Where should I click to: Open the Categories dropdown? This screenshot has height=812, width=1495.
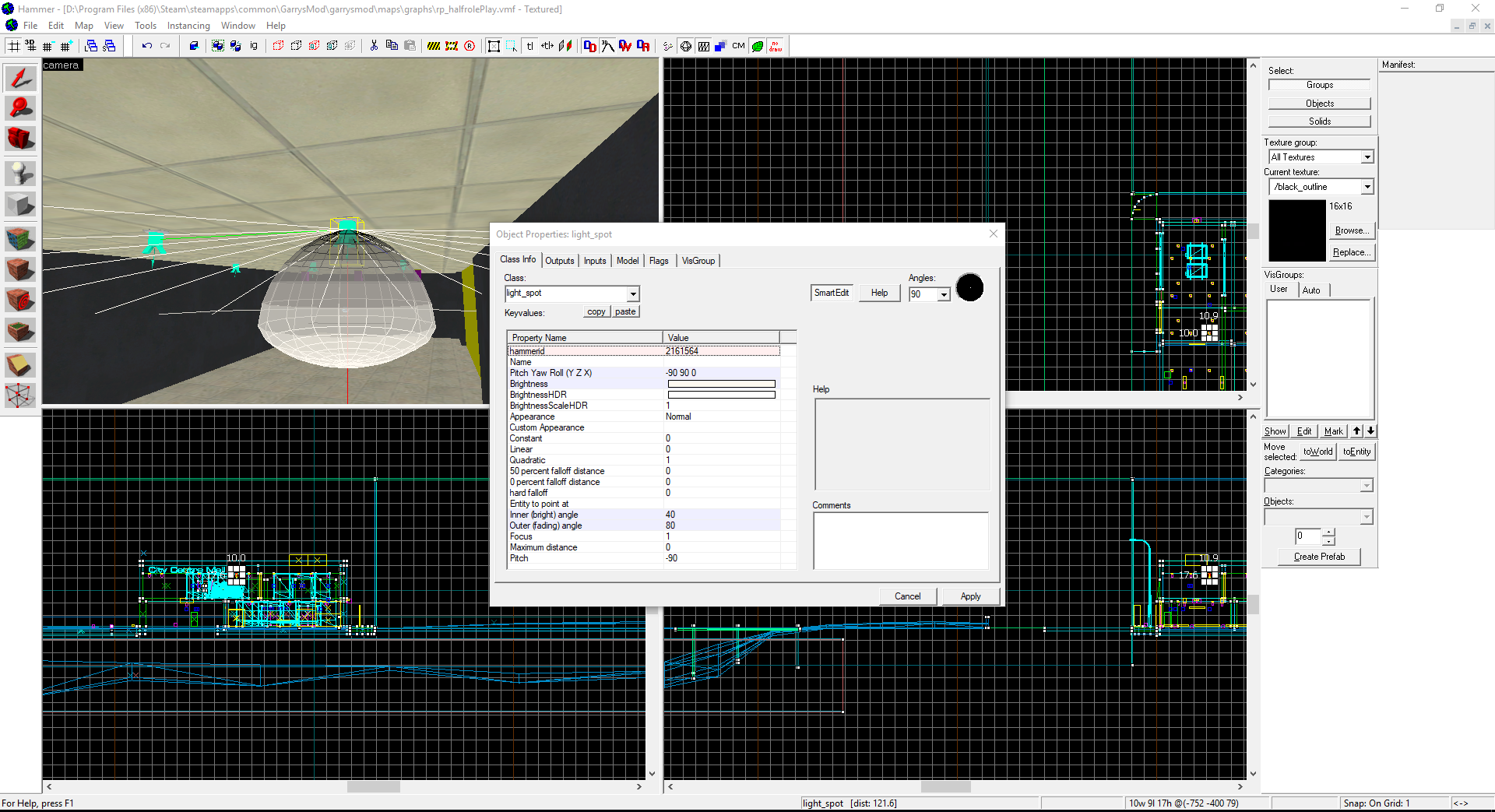point(1366,486)
